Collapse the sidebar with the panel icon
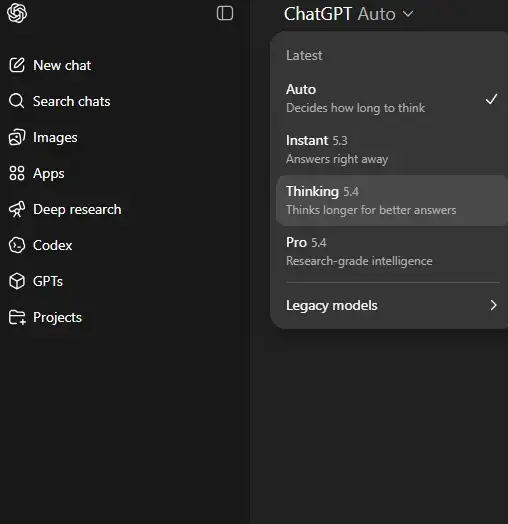This screenshot has height=524, width=508. tap(225, 13)
